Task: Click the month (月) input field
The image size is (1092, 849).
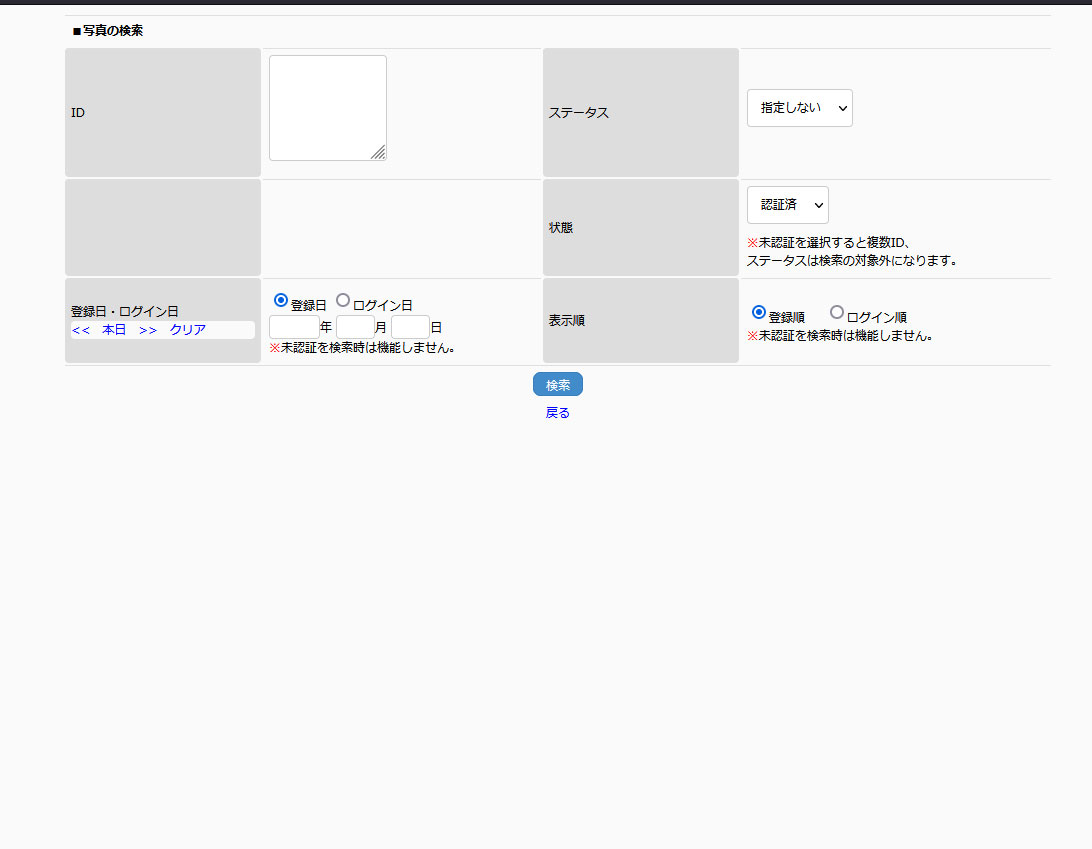Action: coord(355,327)
